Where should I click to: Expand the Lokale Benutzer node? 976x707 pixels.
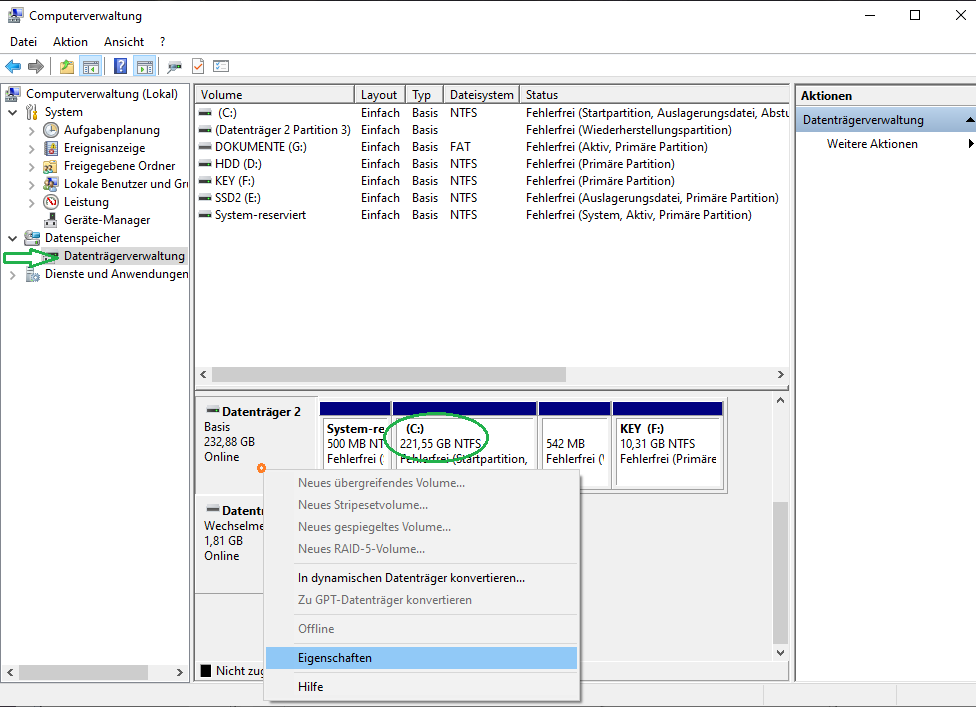[x=32, y=185]
